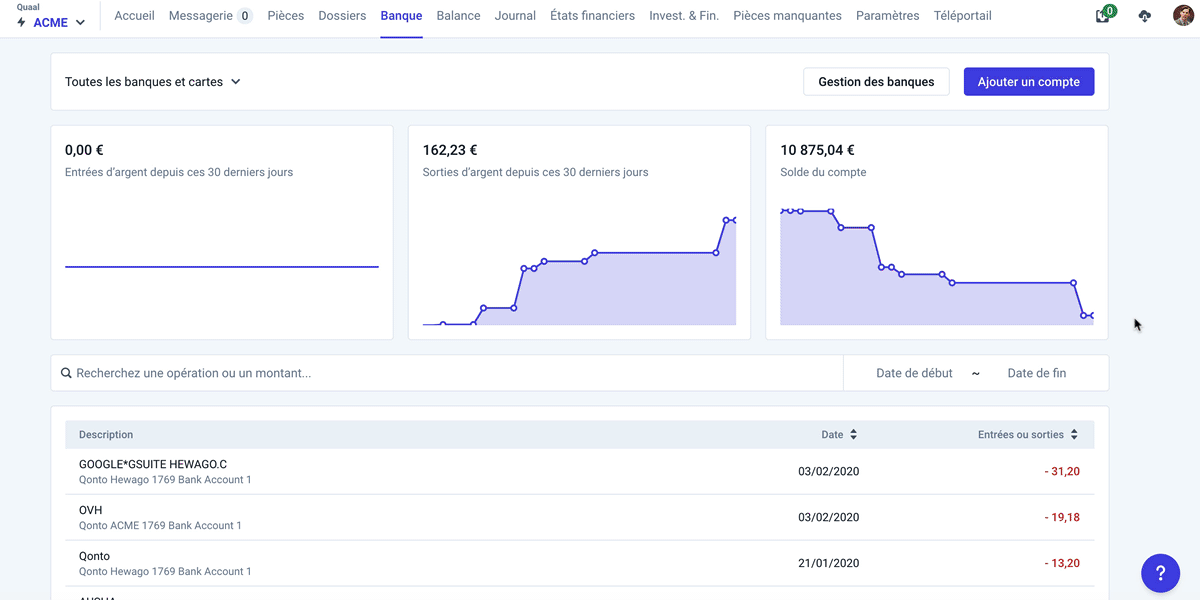The image size is (1200, 600).
Task: Select the Banque tab
Action: click(x=401, y=16)
